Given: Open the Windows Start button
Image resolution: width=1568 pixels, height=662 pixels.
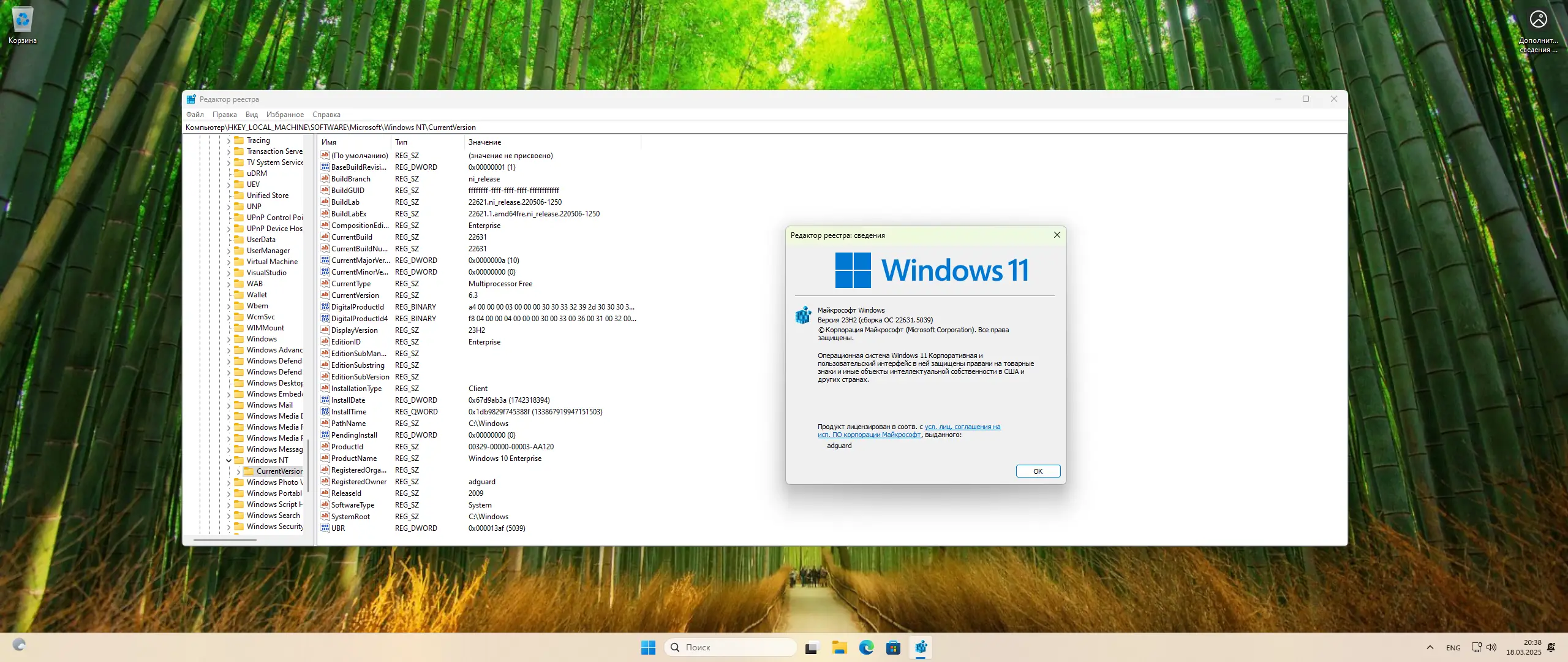Looking at the screenshot, I should [648, 647].
